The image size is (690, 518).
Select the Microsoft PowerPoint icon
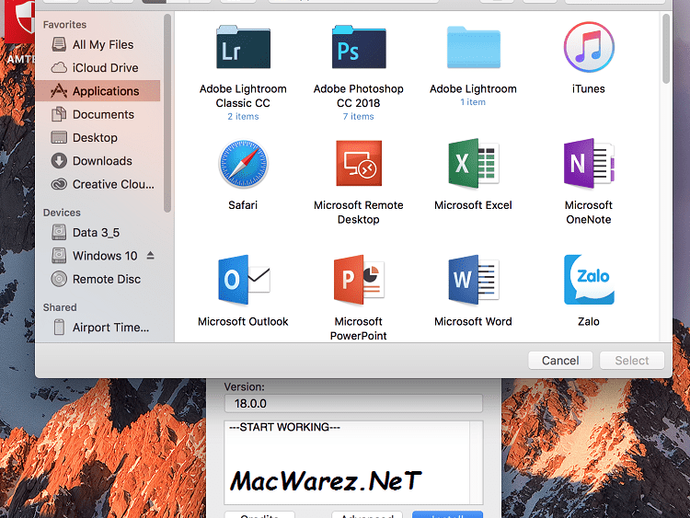[359, 280]
